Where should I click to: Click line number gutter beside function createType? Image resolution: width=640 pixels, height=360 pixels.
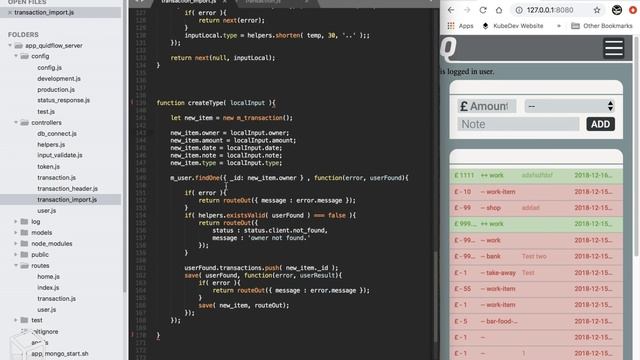point(141,103)
